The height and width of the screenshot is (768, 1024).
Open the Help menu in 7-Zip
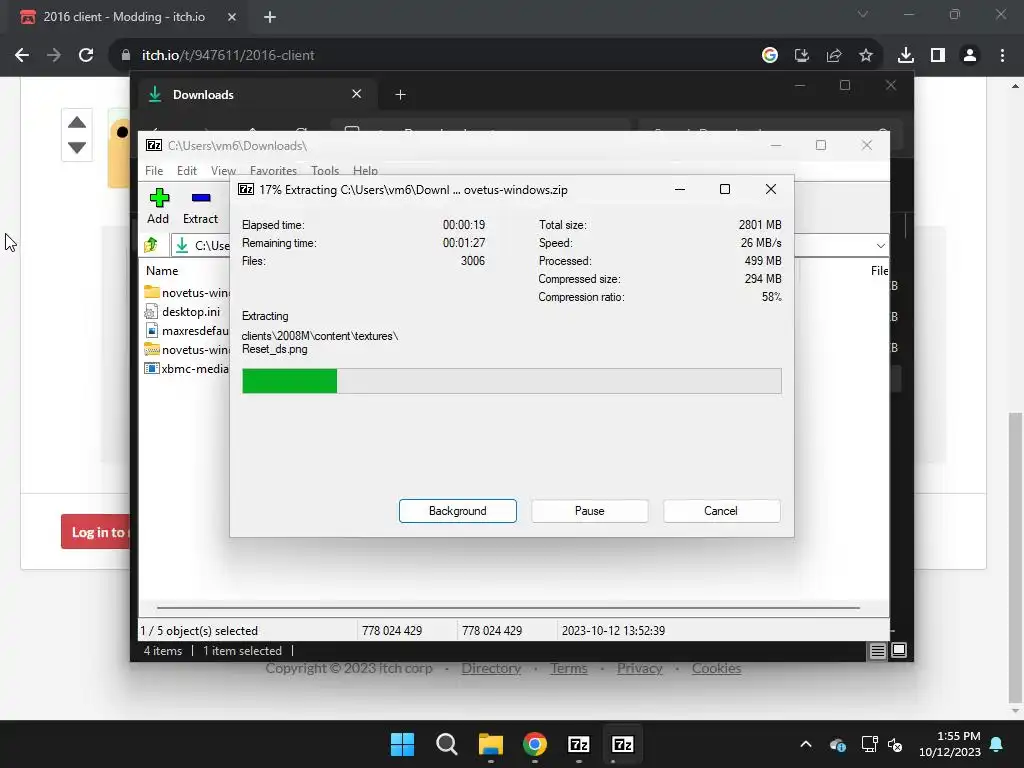click(x=365, y=170)
